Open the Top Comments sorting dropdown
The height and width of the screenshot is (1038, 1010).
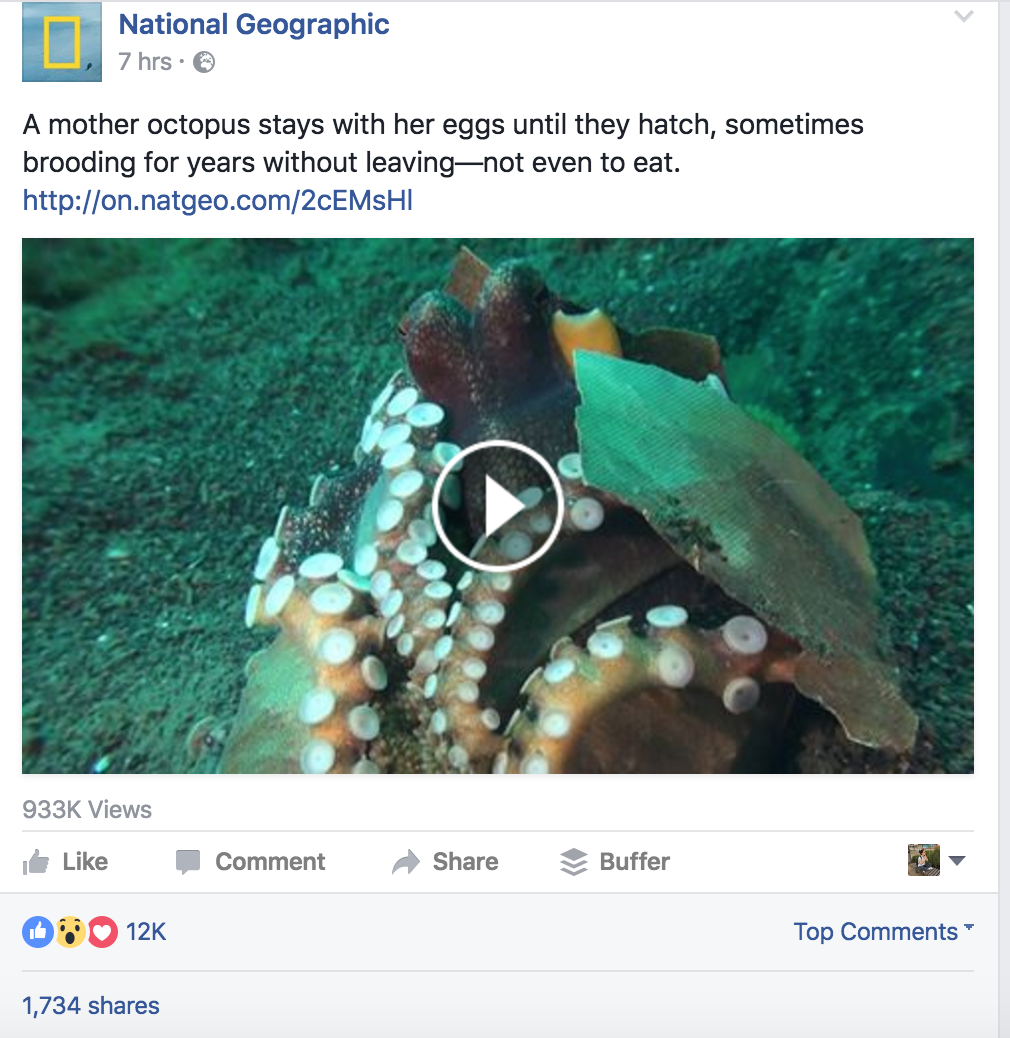coord(882,932)
